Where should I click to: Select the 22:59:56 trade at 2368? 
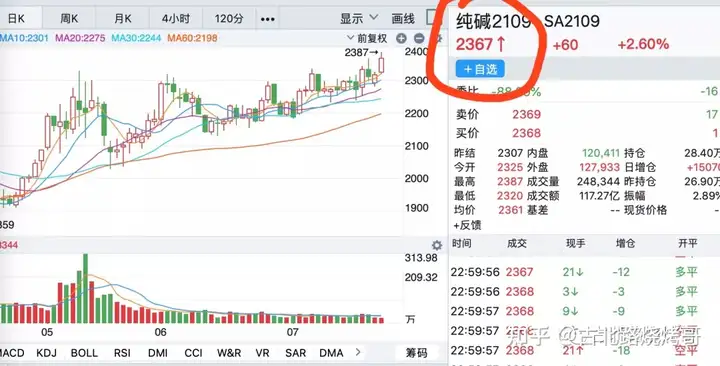pos(584,292)
